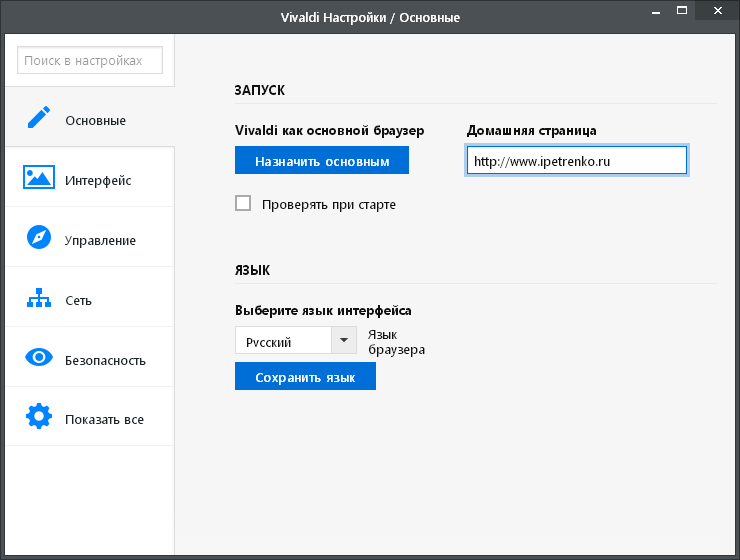Maximize the Vivaldi settings window
740x560 pixels.
pyautogui.click(x=682, y=10)
